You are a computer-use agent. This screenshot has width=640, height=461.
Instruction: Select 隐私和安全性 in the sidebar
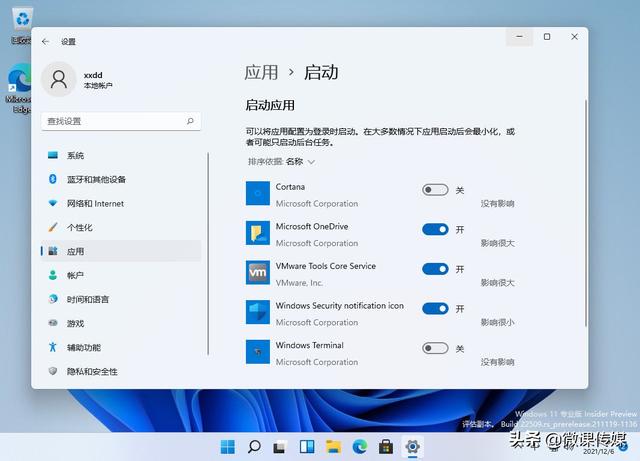click(x=121, y=371)
